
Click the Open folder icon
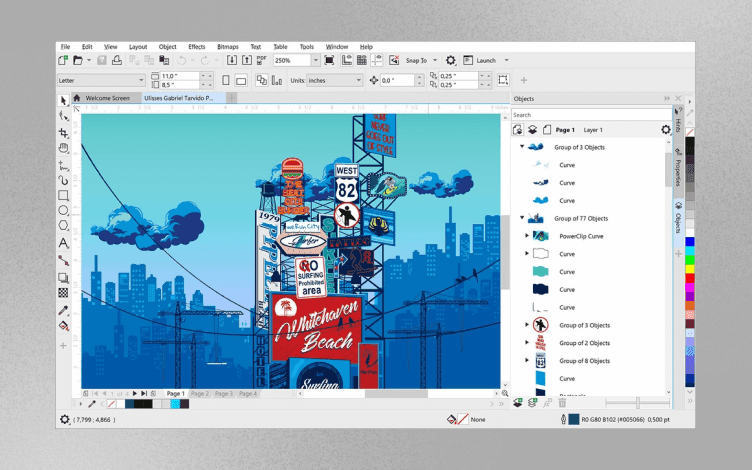[x=78, y=60]
